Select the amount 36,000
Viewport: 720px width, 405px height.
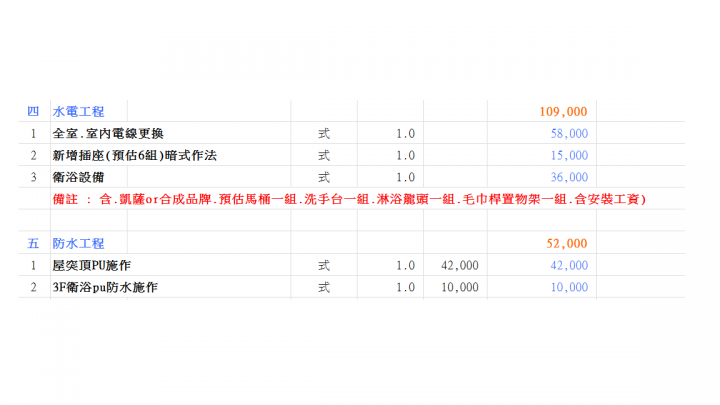pyautogui.click(x=569, y=177)
